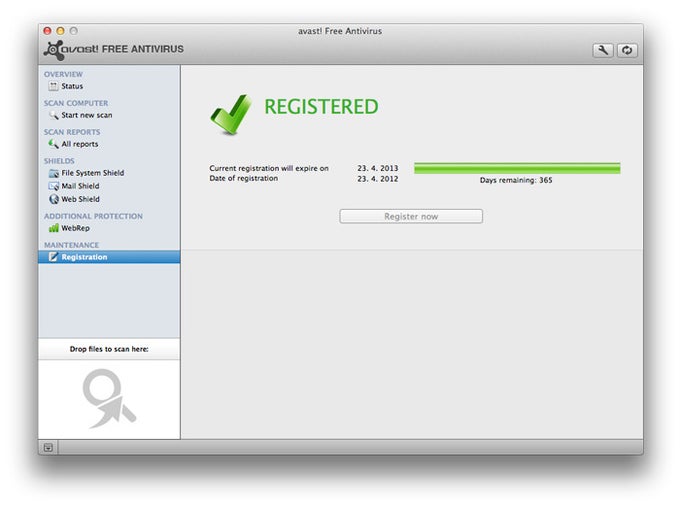Click the File System Shield icon

click(x=53, y=173)
